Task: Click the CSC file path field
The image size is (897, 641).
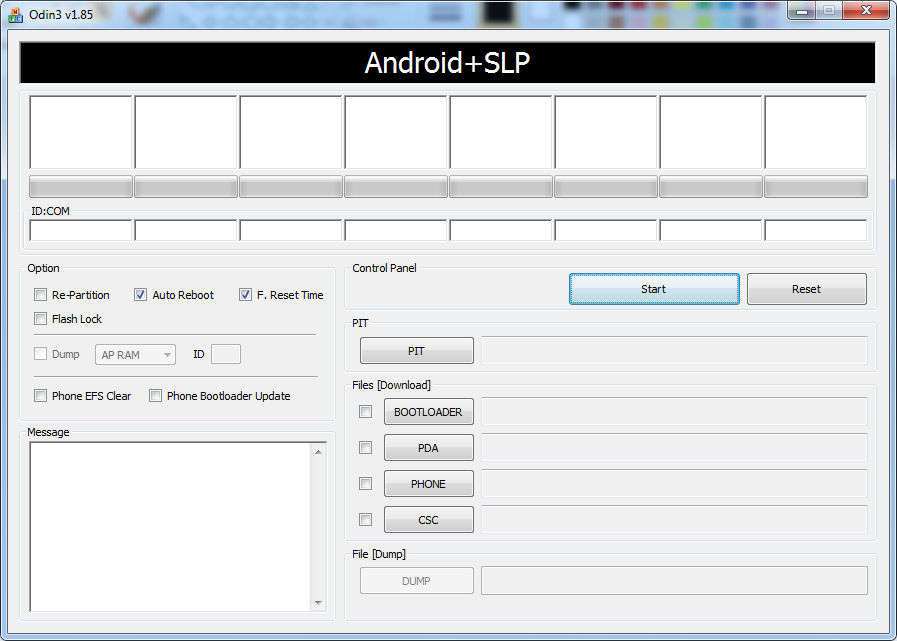Action: 674,520
